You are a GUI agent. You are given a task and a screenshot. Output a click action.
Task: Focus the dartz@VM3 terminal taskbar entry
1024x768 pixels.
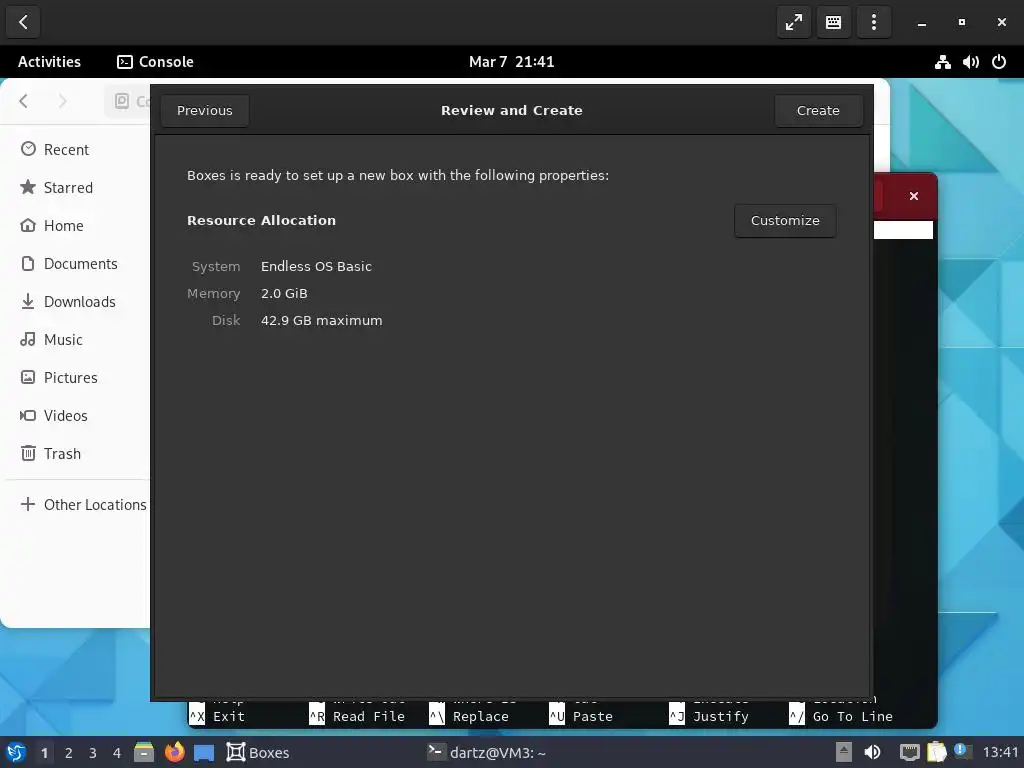[x=487, y=752]
